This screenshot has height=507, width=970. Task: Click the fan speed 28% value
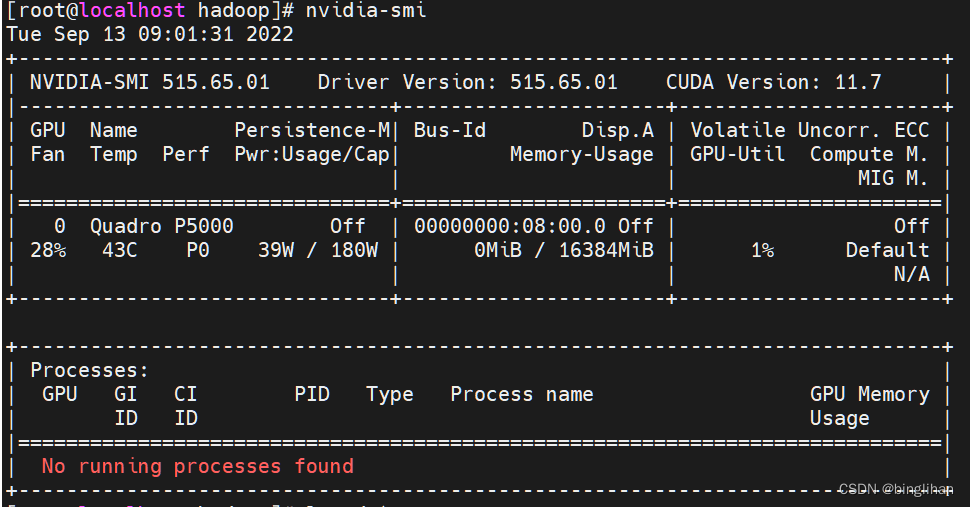pyautogui.click(x=48, y=250)
